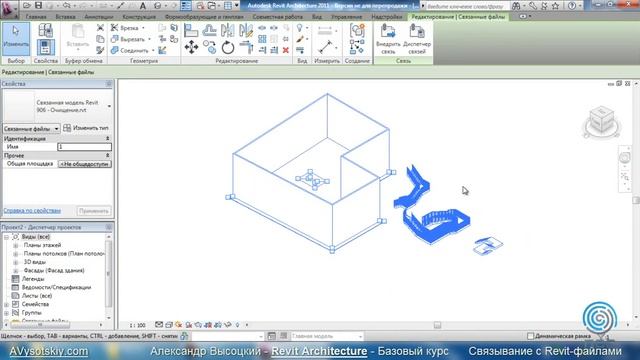
Task: Toggle Динамическая рамка checkbox
Action: (x=531, y=336)
